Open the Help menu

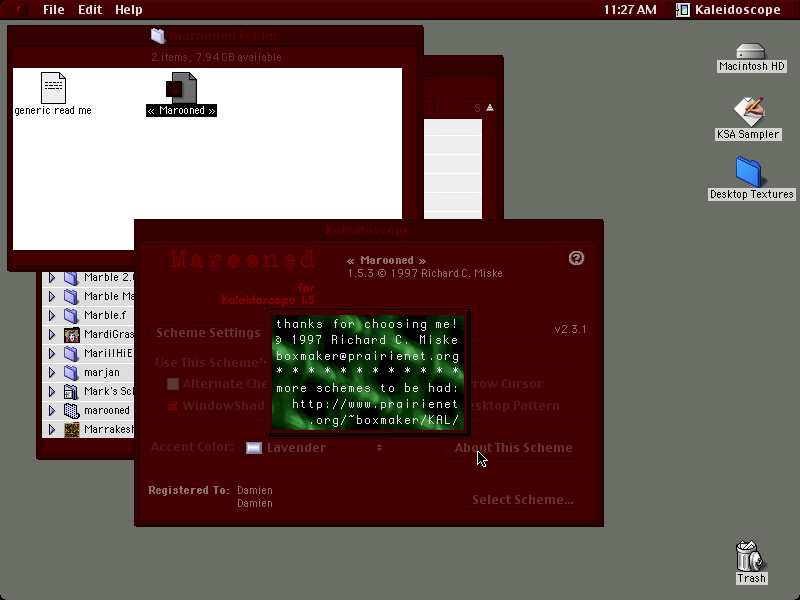point(129,10)
